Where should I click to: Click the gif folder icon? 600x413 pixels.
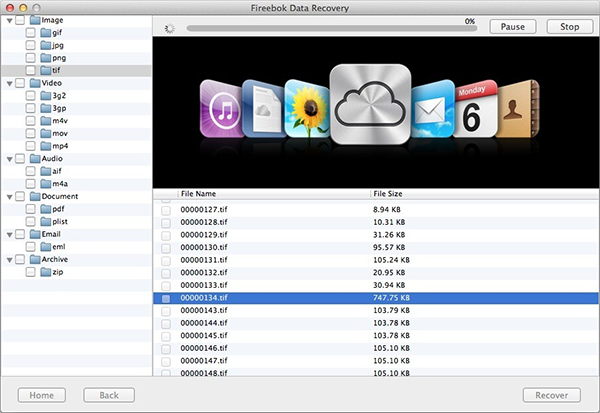pos(46,33)
